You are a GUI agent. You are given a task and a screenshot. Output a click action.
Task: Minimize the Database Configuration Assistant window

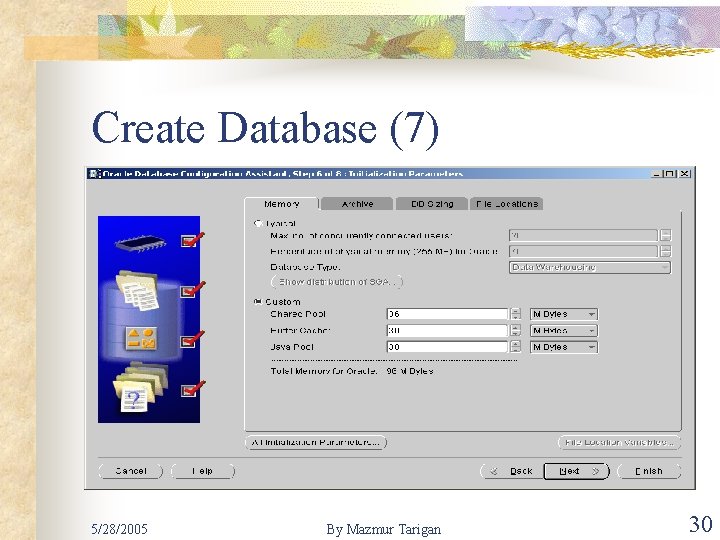[x=656, y=174]
